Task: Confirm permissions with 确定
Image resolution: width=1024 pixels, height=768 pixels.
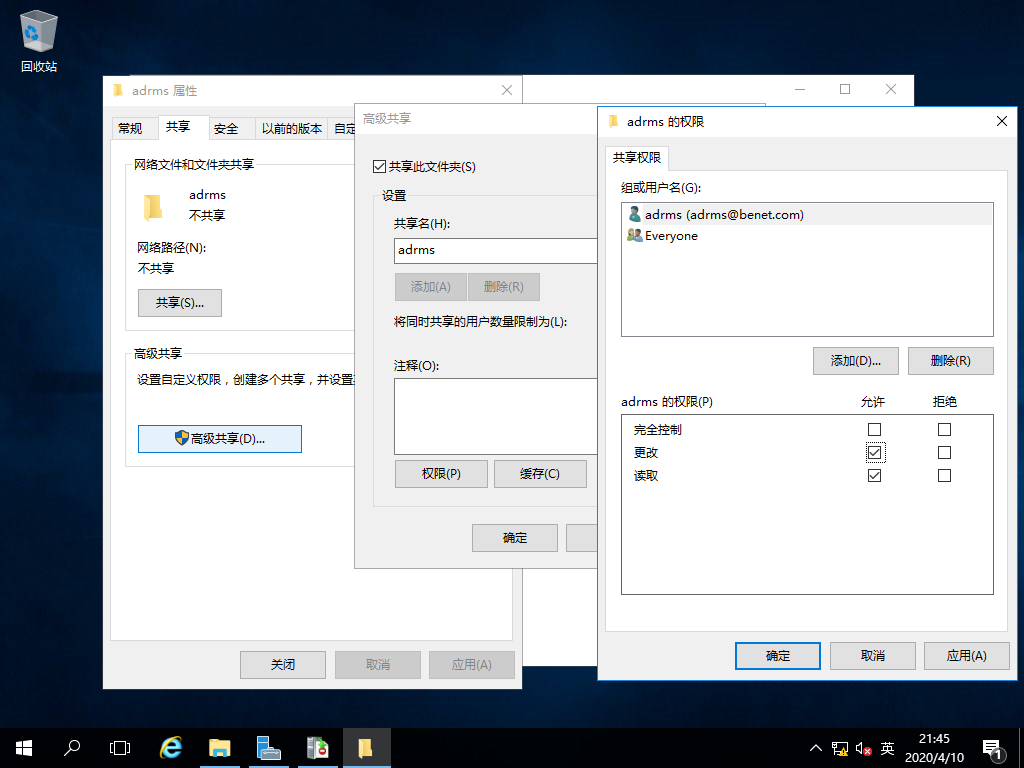Action: pyautogui.click(x=778, y=656)
